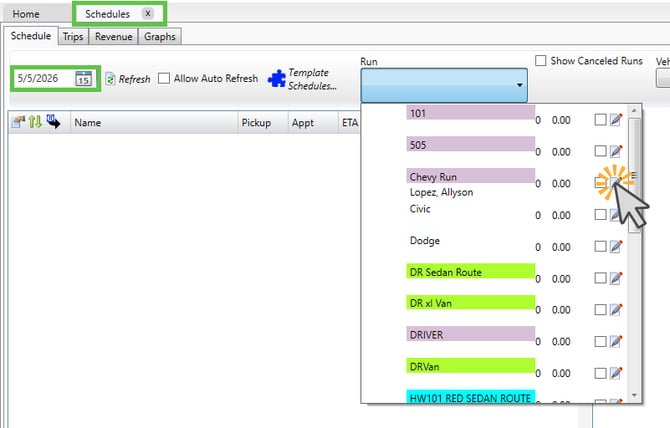Collapse the Run dropdown arrow

tap(520, 85)
